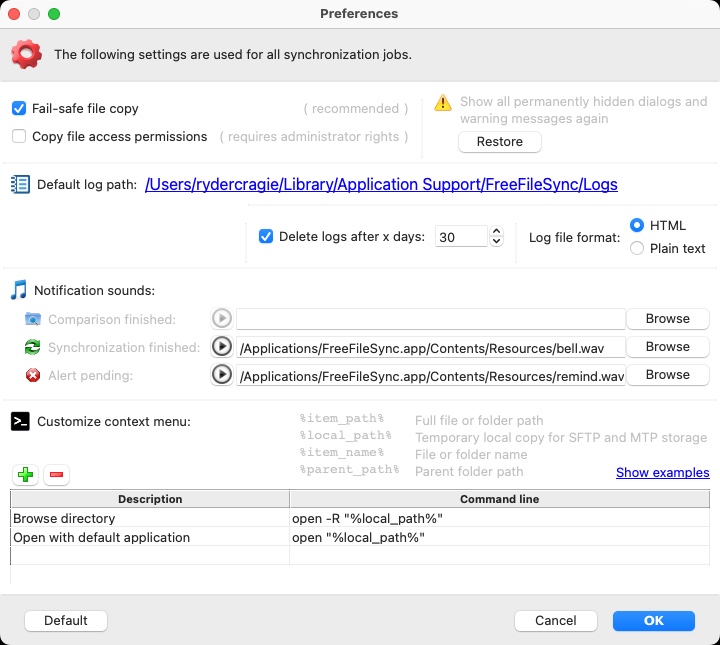Click the Command line column header
Image resolution: width=720 pixels, height=645 pixels.
click(x=500, y=499)
